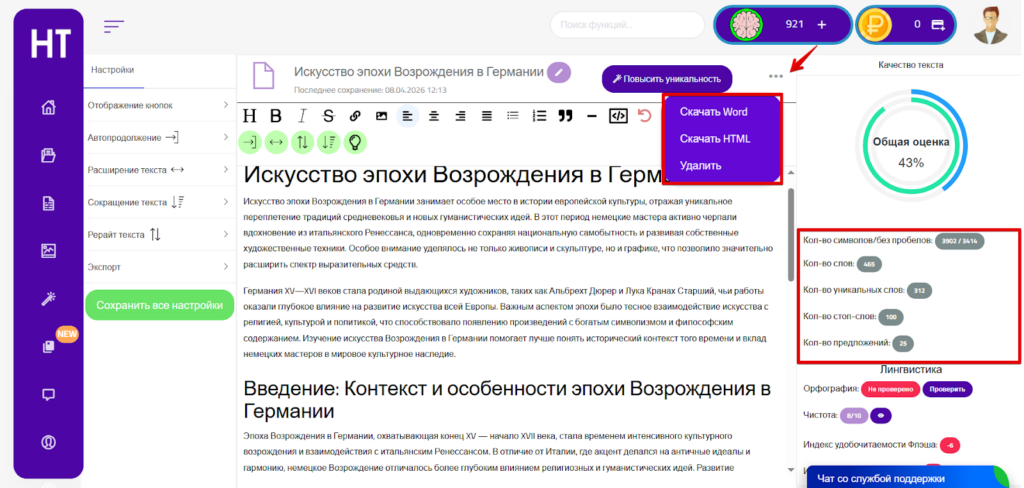This screenshot has width=1024, height=488.
Task: Open Чат со службой поддержки
Action: [x=908, y=478]
